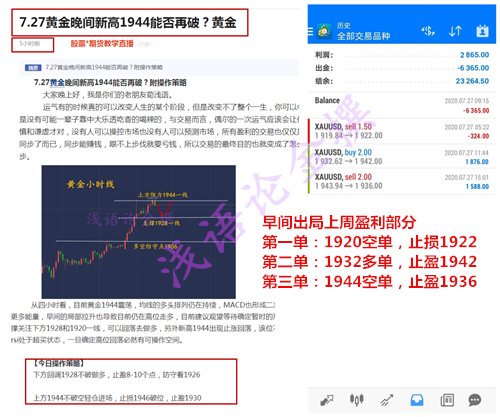Select the Balance -6 365.00 entry
The height and width of the screenshot is (417, 500).
[402, 105]
